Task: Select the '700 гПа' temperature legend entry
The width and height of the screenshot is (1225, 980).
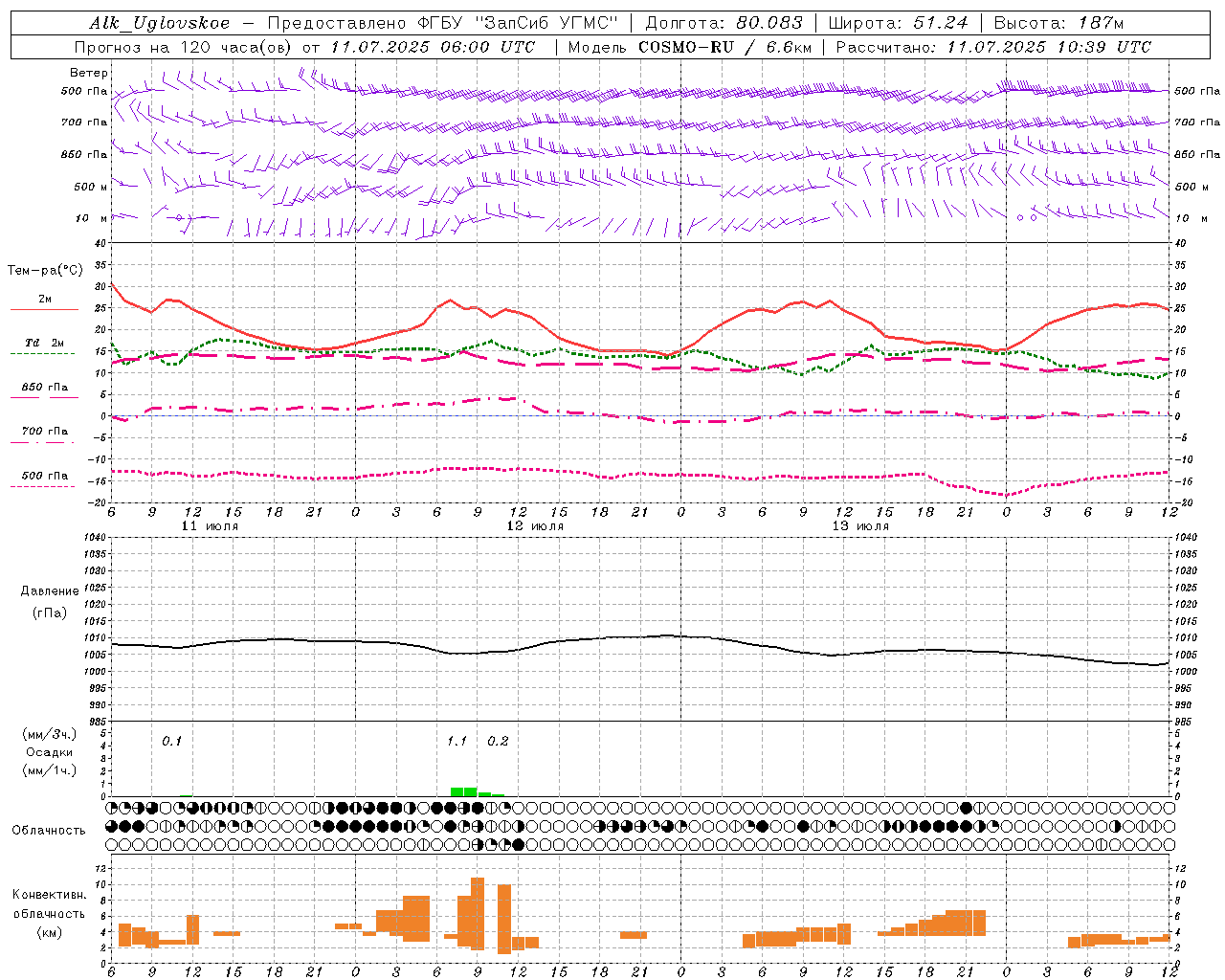Action: click(45, 432)
